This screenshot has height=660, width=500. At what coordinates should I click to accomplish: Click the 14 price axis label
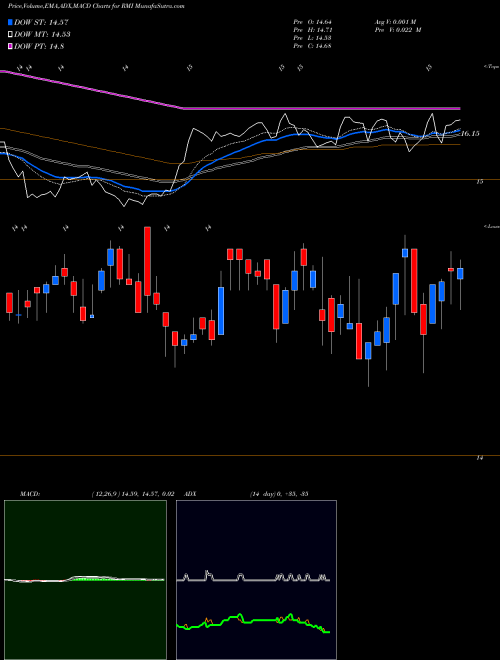coord(479,458)
